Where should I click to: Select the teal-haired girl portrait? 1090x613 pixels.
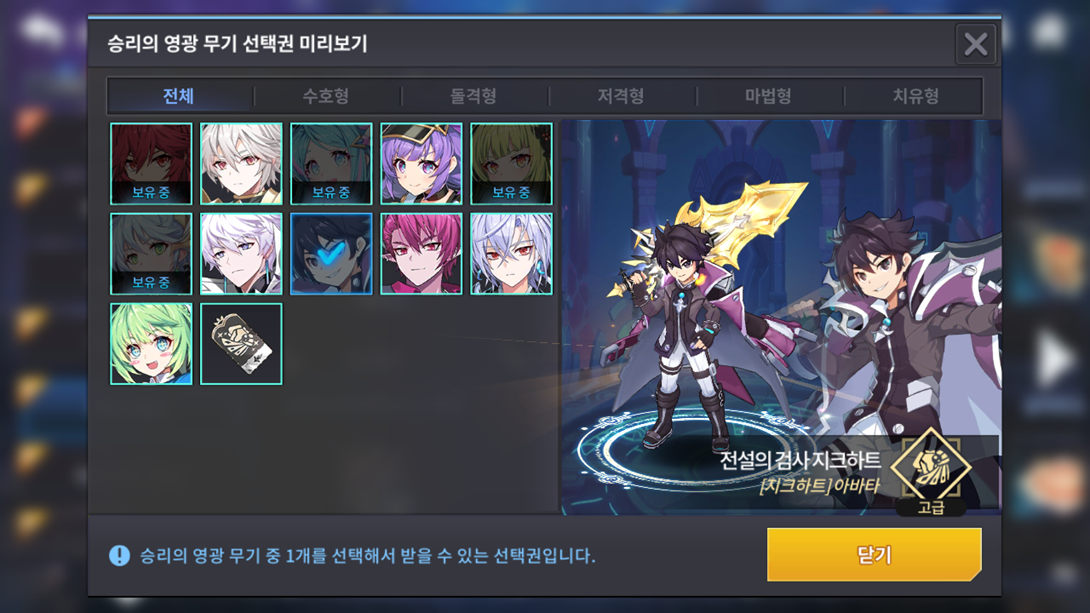point(331,164)
